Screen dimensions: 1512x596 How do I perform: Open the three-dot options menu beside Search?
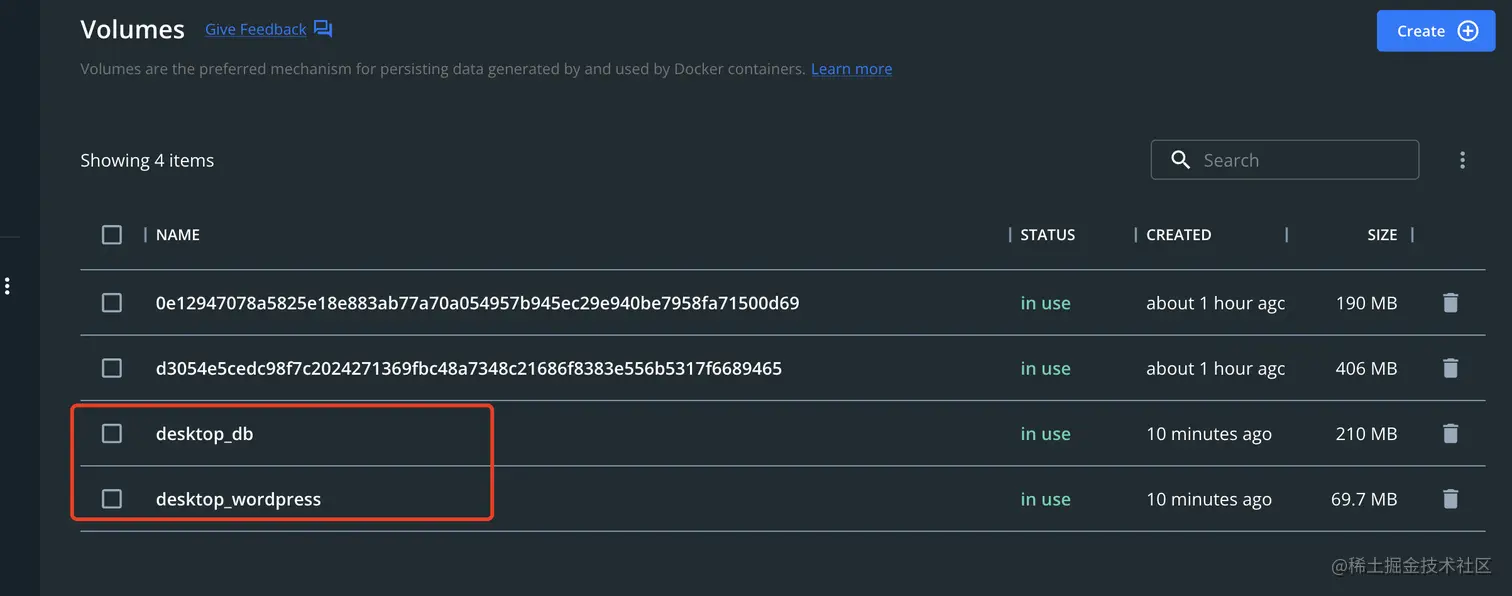(x=1462, y=160)
